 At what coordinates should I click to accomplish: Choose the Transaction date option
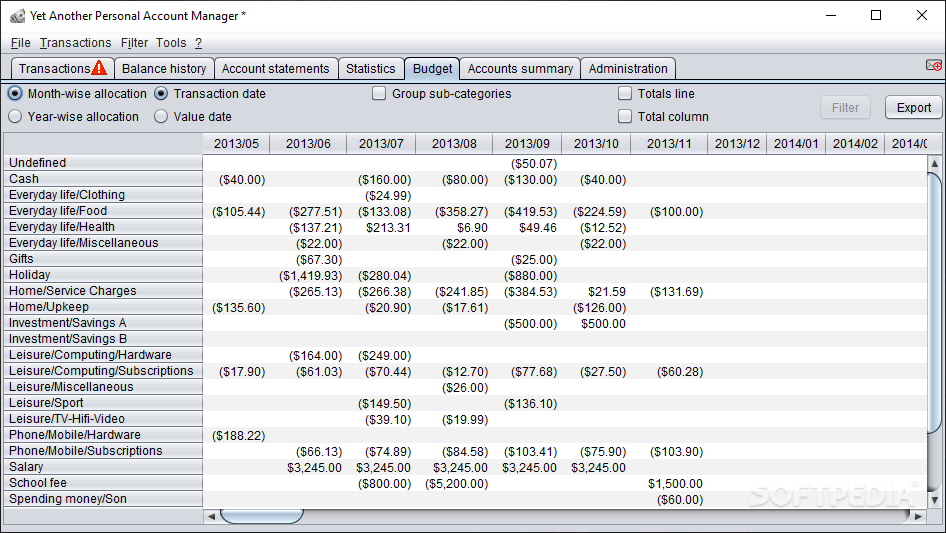[x=209, y=94]
